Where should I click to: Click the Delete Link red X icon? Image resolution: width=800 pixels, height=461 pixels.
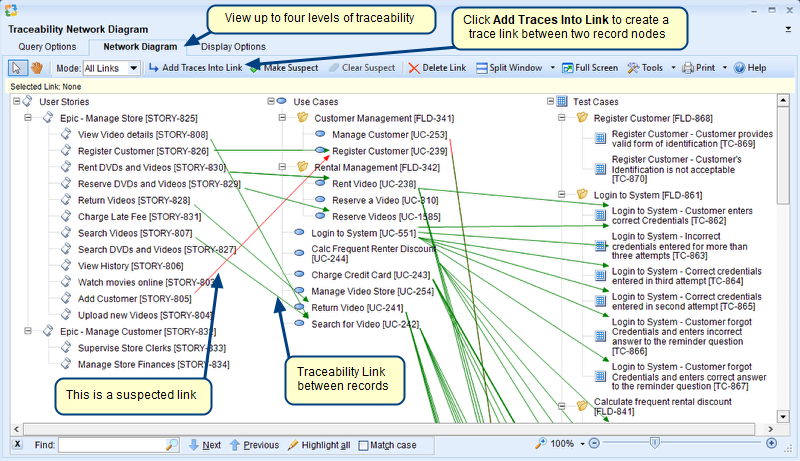(x=415, y=68)
